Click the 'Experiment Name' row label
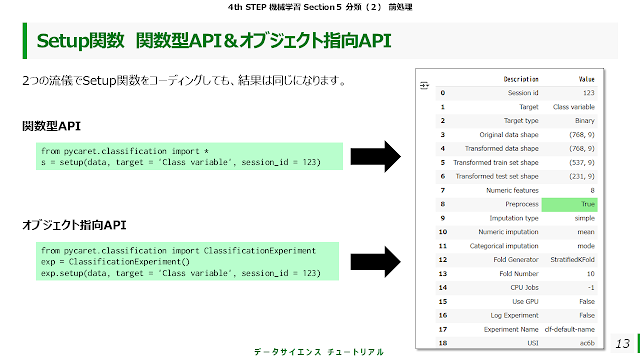Screen dimensions: 640x360 click(x=511, y=329)
